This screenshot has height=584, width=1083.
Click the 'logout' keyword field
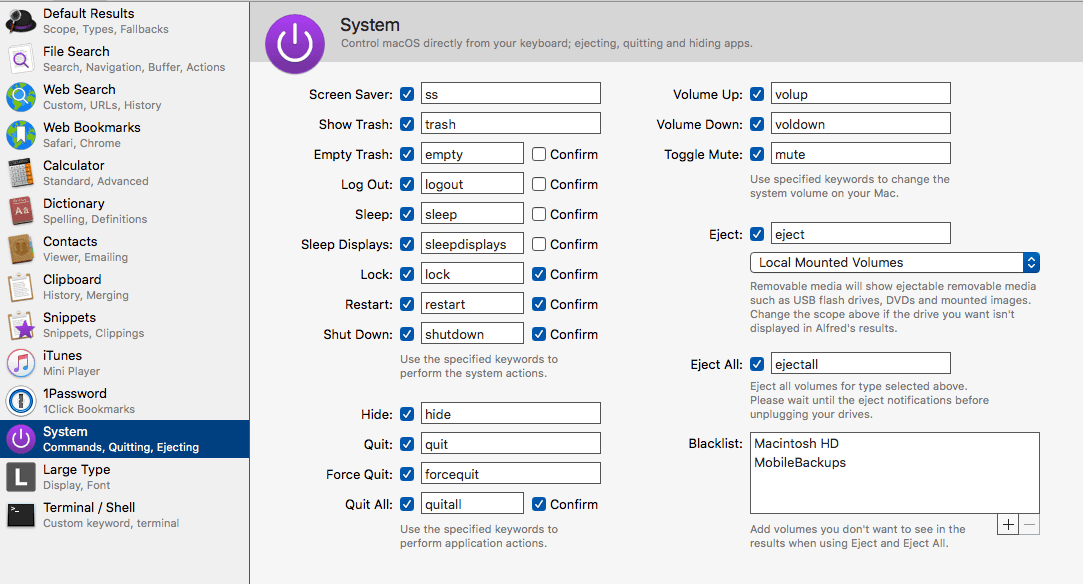pos(472,184)
